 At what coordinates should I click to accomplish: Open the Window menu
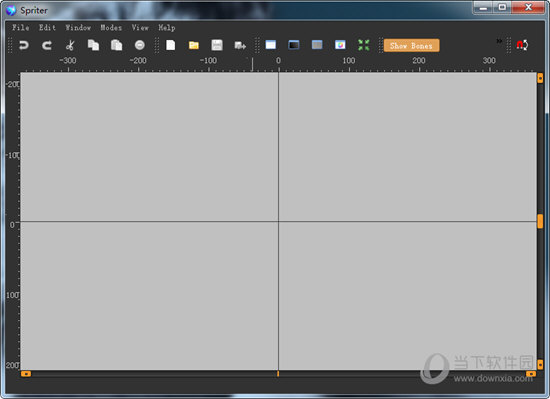78,28
